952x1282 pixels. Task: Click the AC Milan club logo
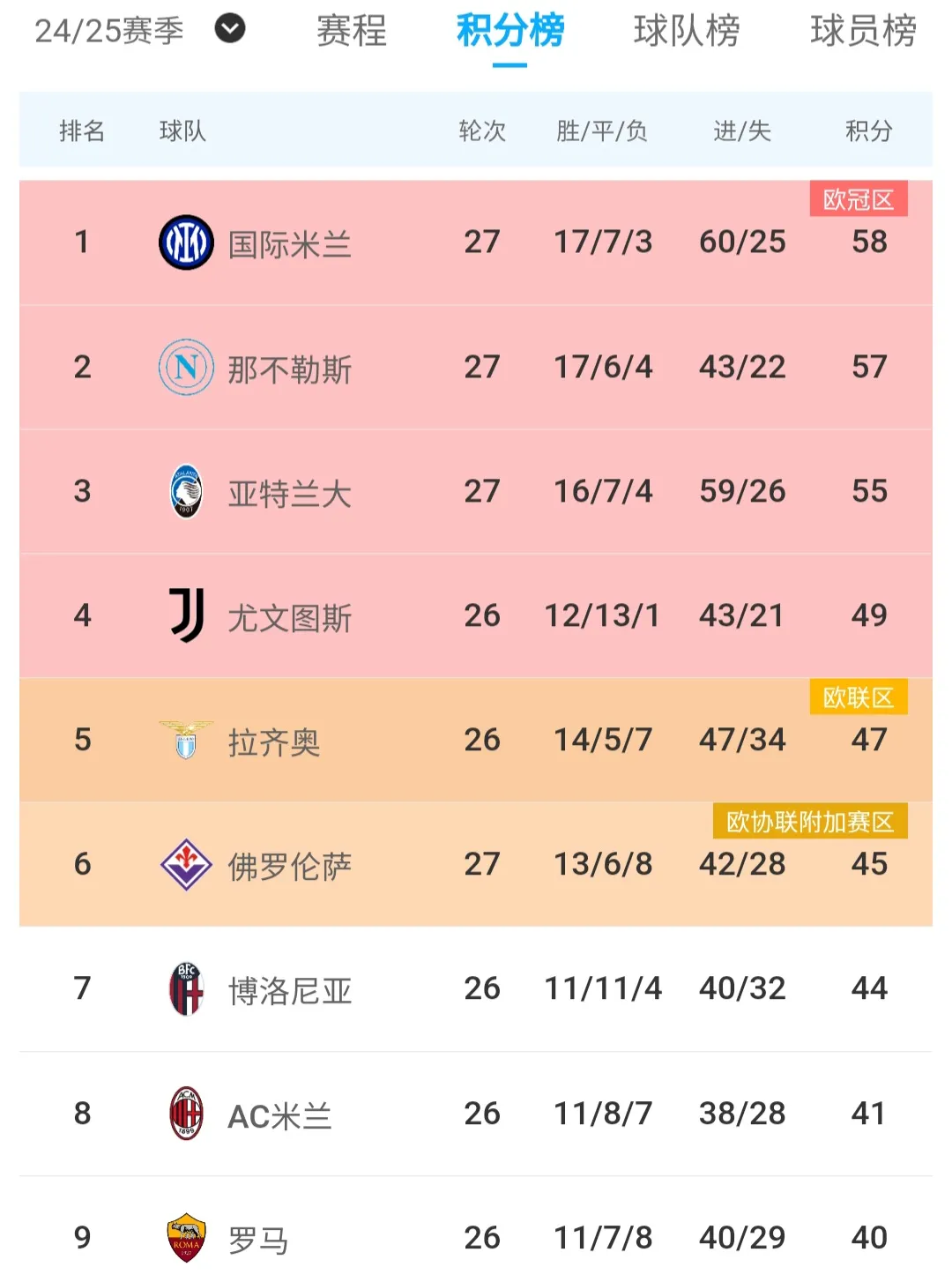pyautogui.click(x=185, y=1113)
